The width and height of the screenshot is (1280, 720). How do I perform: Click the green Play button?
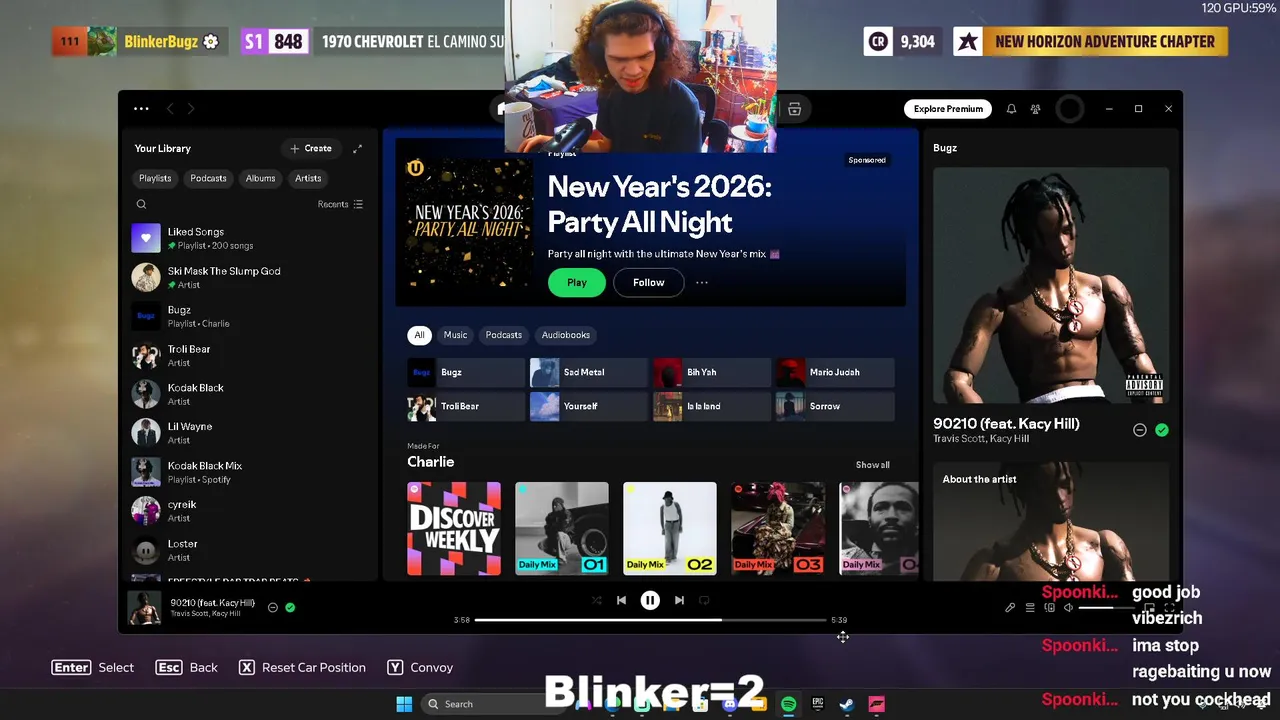pos(577,283)
